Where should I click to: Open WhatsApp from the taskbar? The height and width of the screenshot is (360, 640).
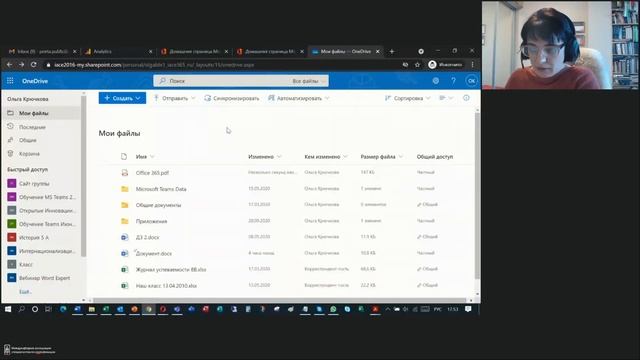pos(333,309)
